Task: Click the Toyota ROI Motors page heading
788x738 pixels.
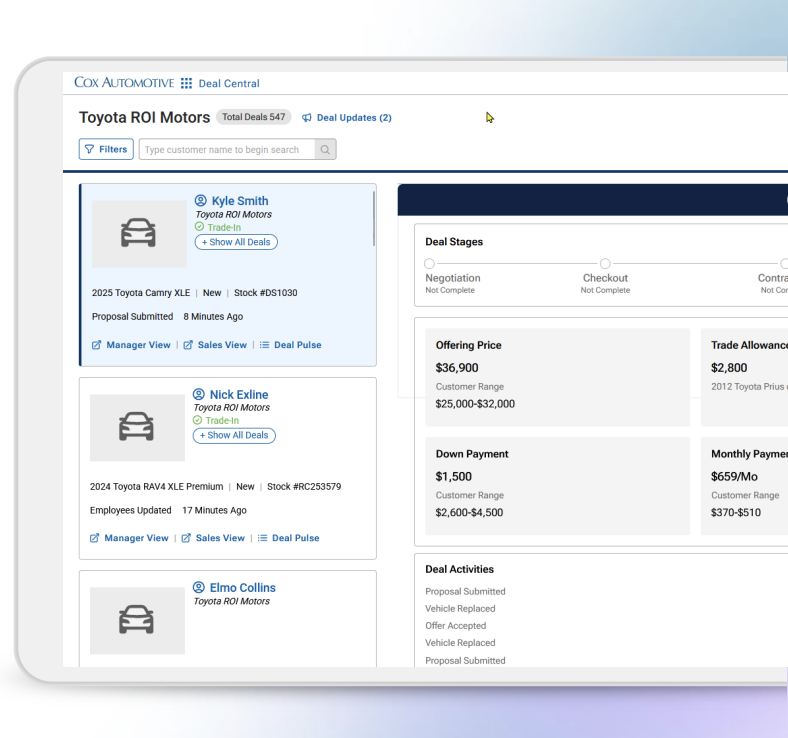Action: point(144,117)
